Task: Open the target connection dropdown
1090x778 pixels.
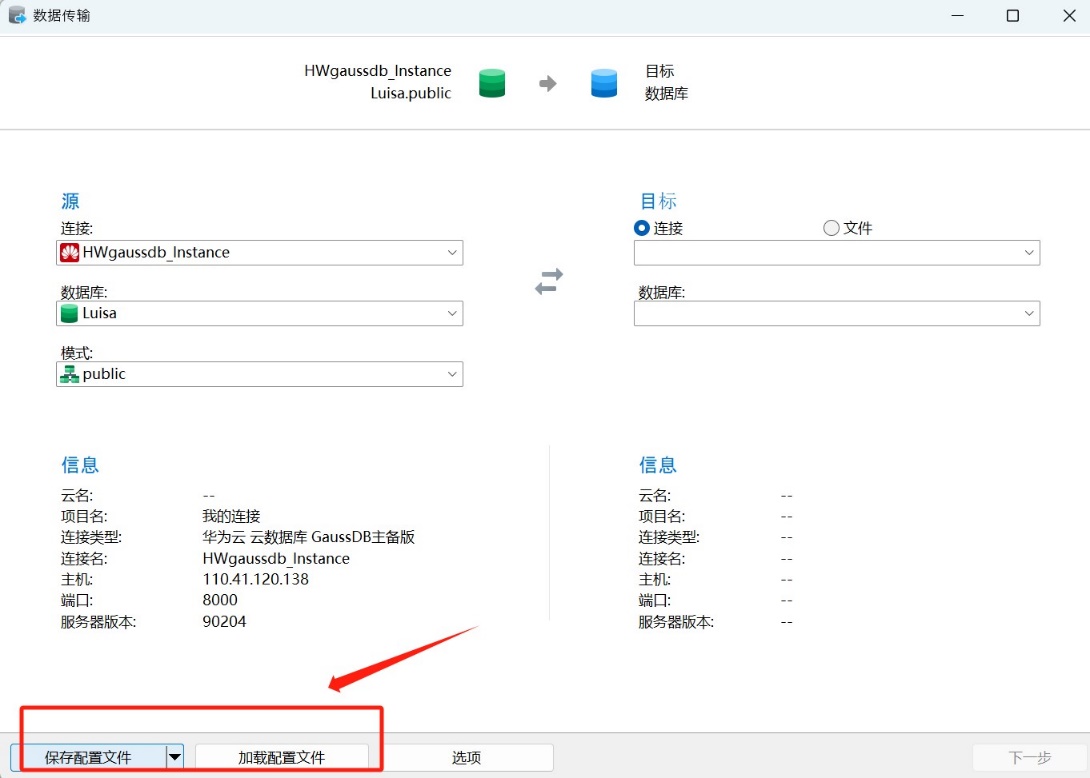Action: [x=837, y=252]
